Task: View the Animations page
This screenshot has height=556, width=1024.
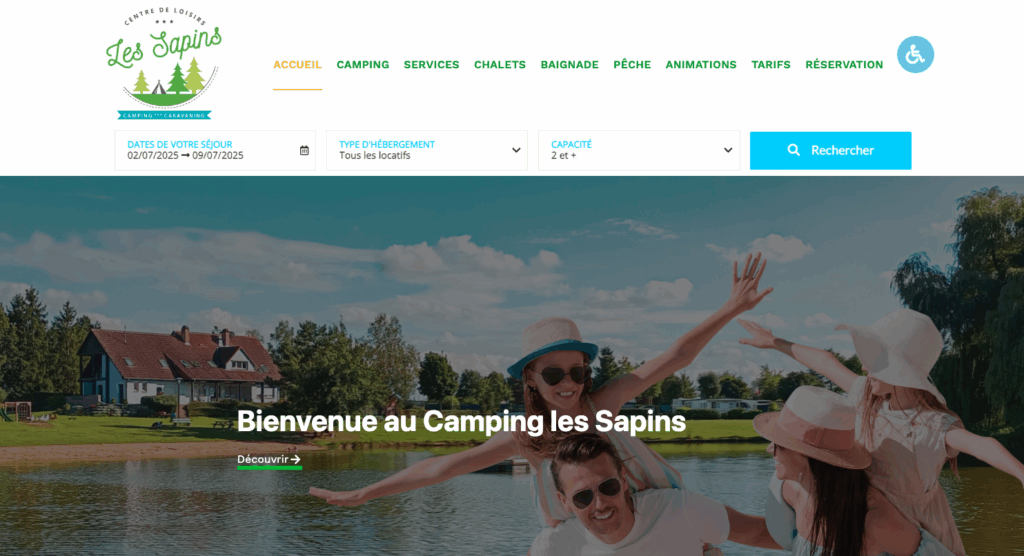Action: coord(701,65)
